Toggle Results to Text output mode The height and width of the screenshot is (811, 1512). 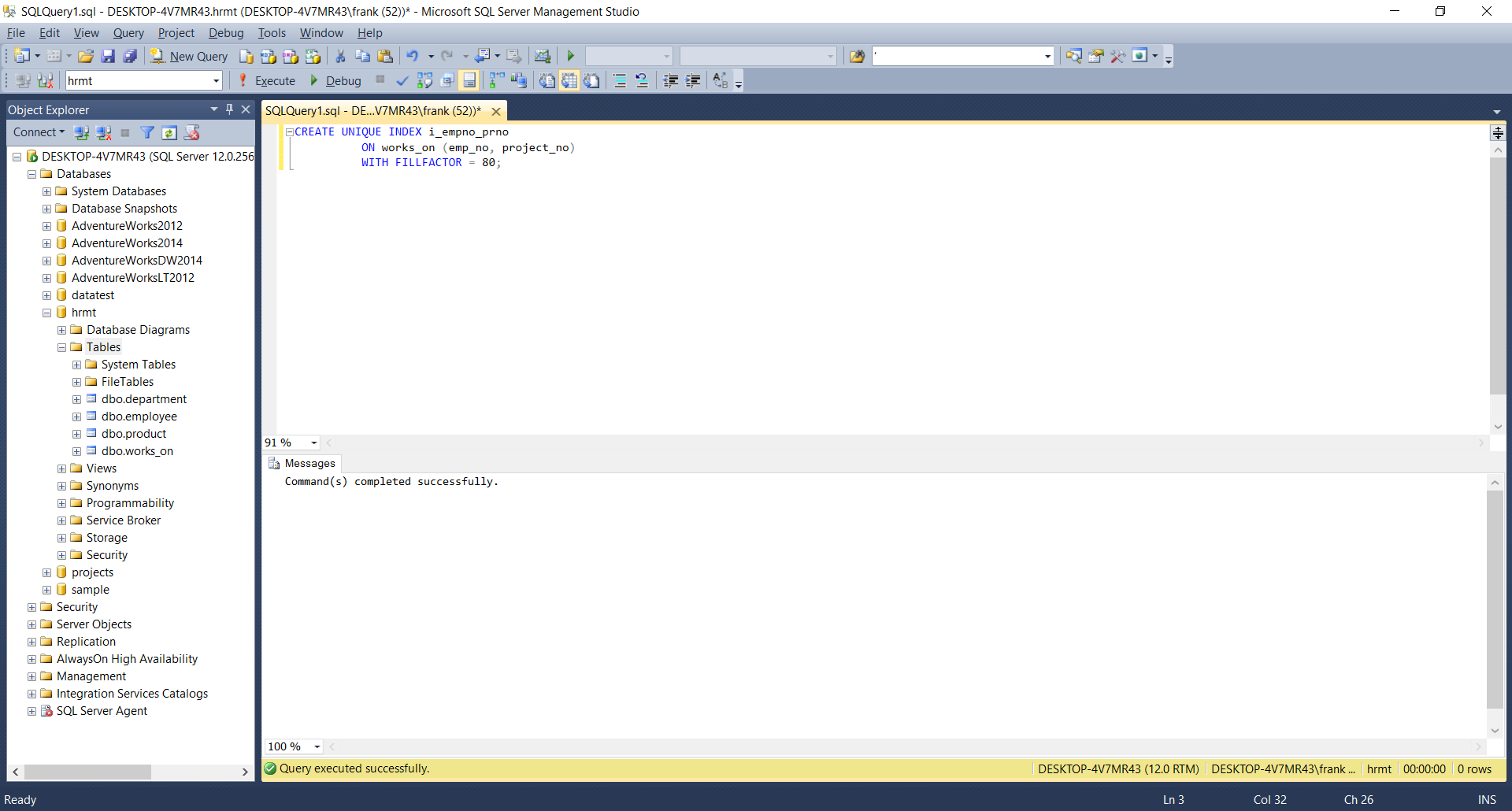547,80
